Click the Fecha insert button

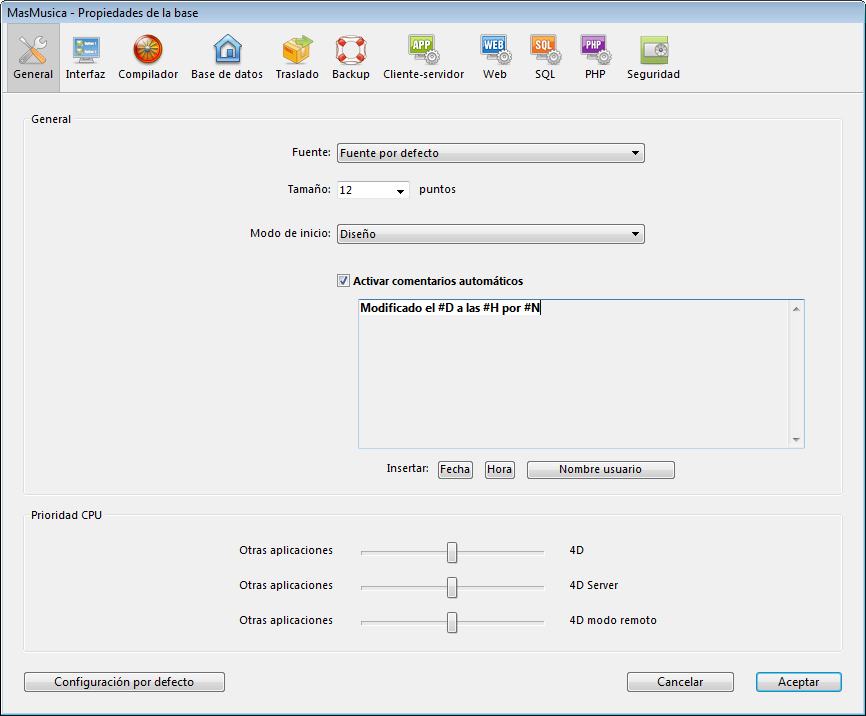455,470
